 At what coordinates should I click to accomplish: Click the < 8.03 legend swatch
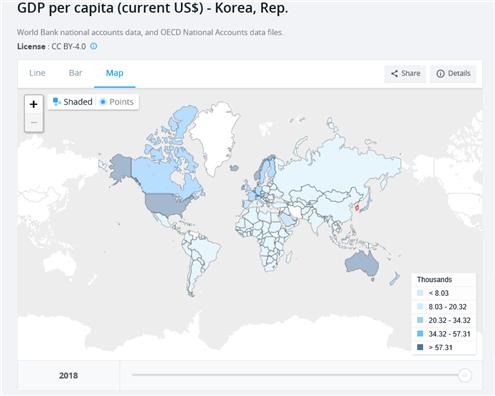coord(420,293)
